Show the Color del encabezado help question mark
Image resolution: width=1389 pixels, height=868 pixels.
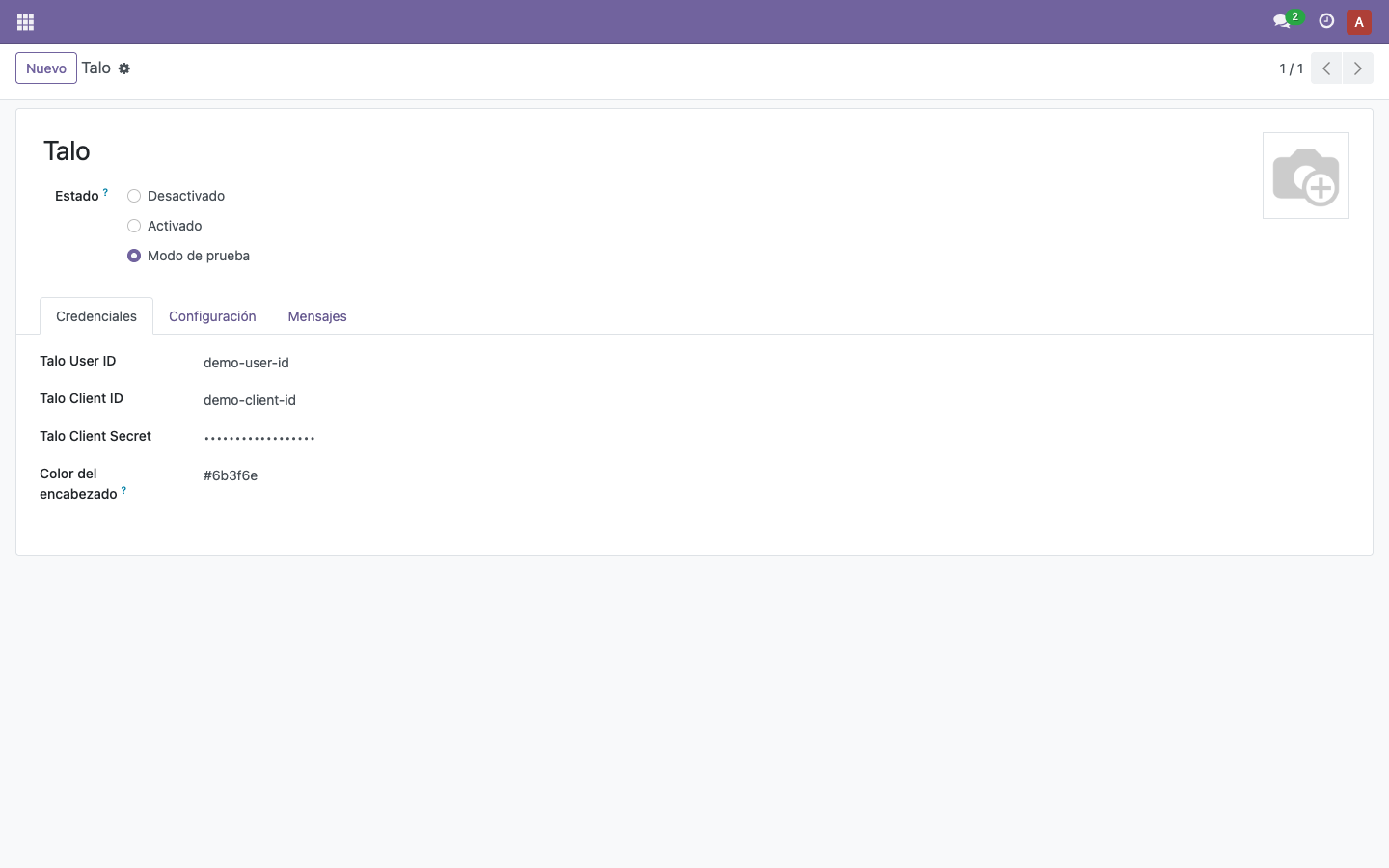pyautogui.click(x=123, y=490)
